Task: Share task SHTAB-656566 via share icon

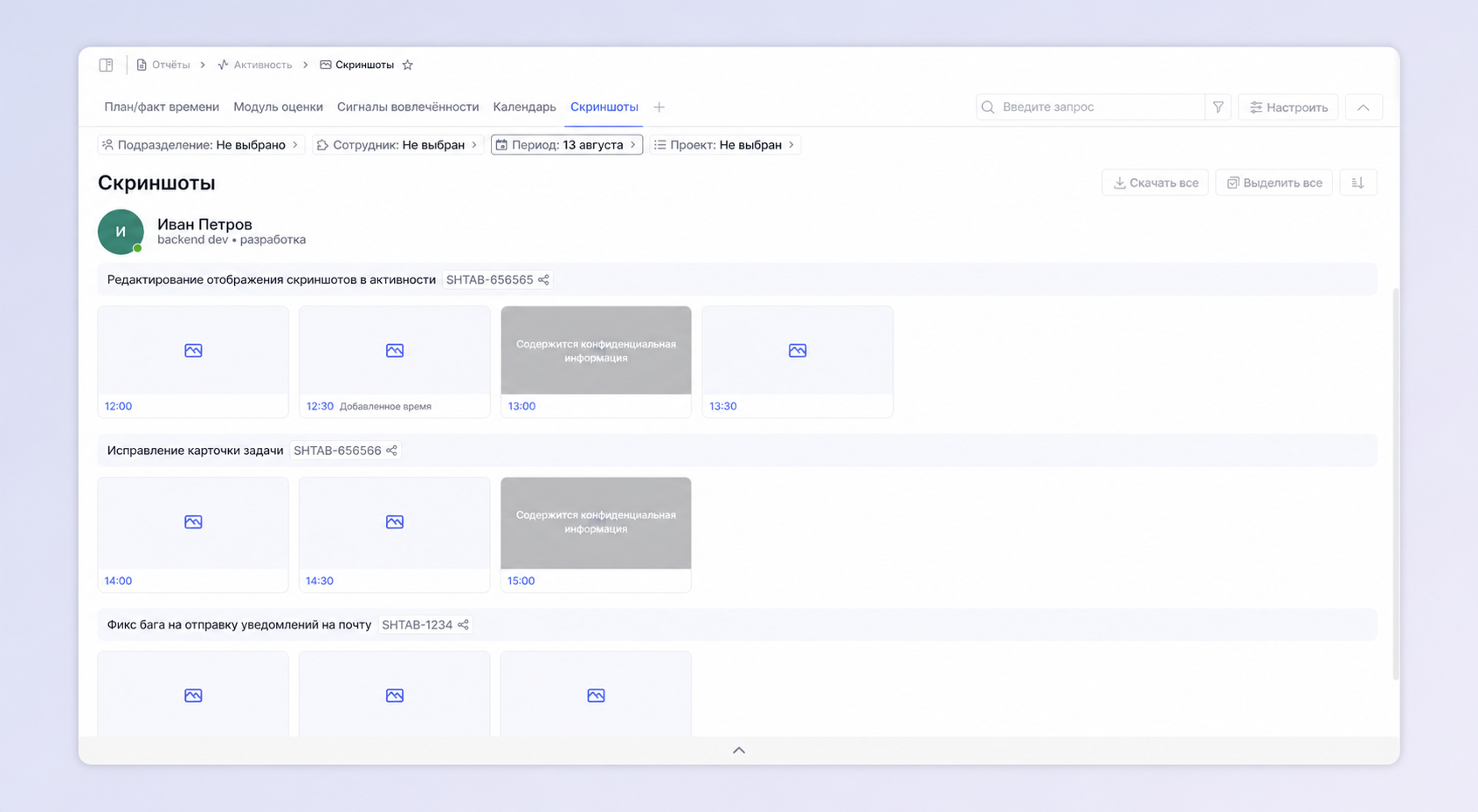Action: pyautogui.click(x=391, y=451)
